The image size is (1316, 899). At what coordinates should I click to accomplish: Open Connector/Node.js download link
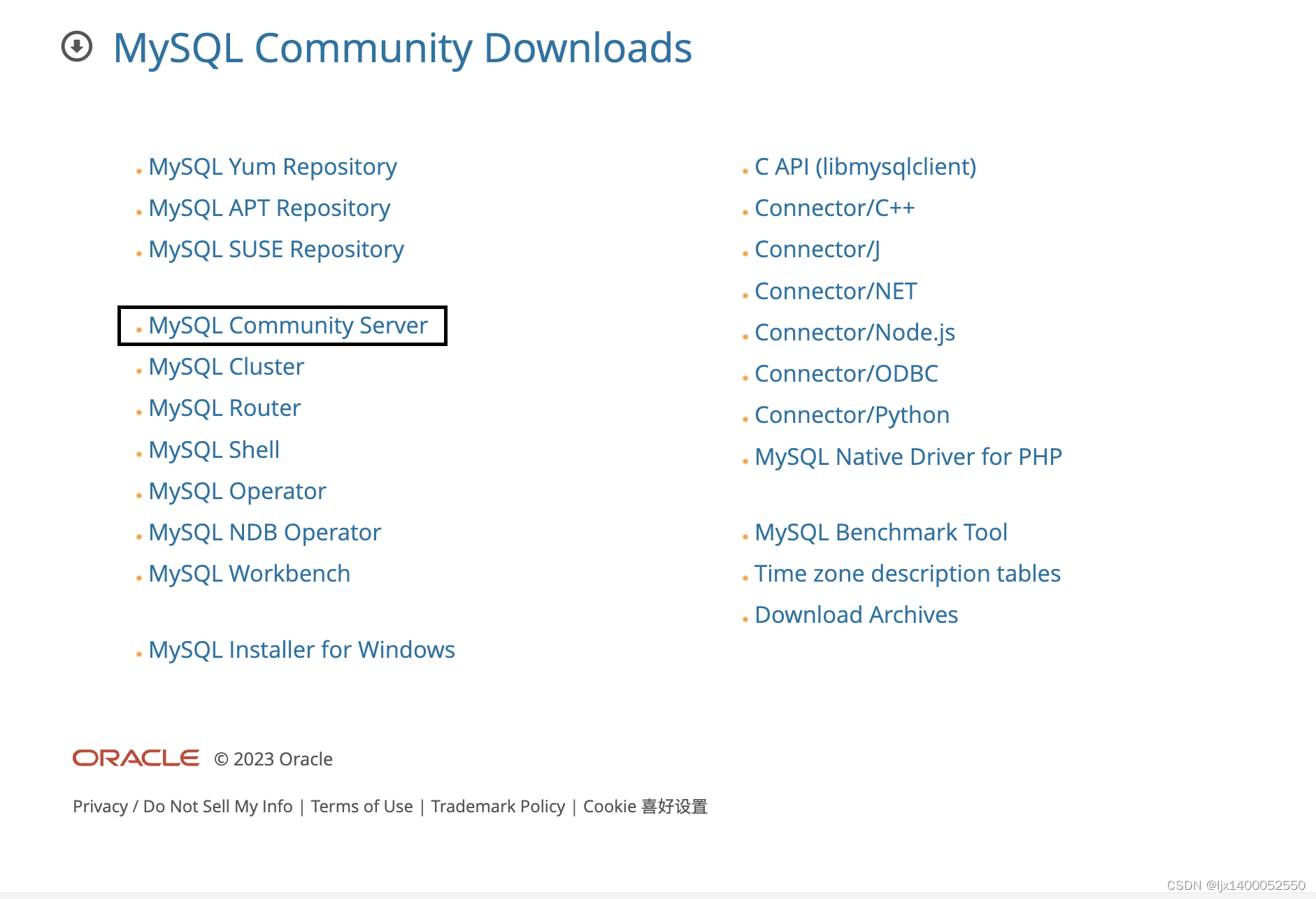tap(854, 333)
